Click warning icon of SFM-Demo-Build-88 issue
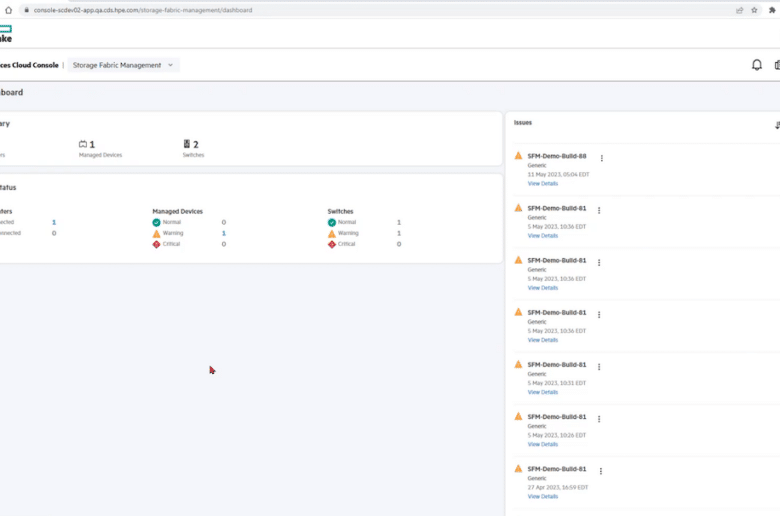 coord(518,156)
